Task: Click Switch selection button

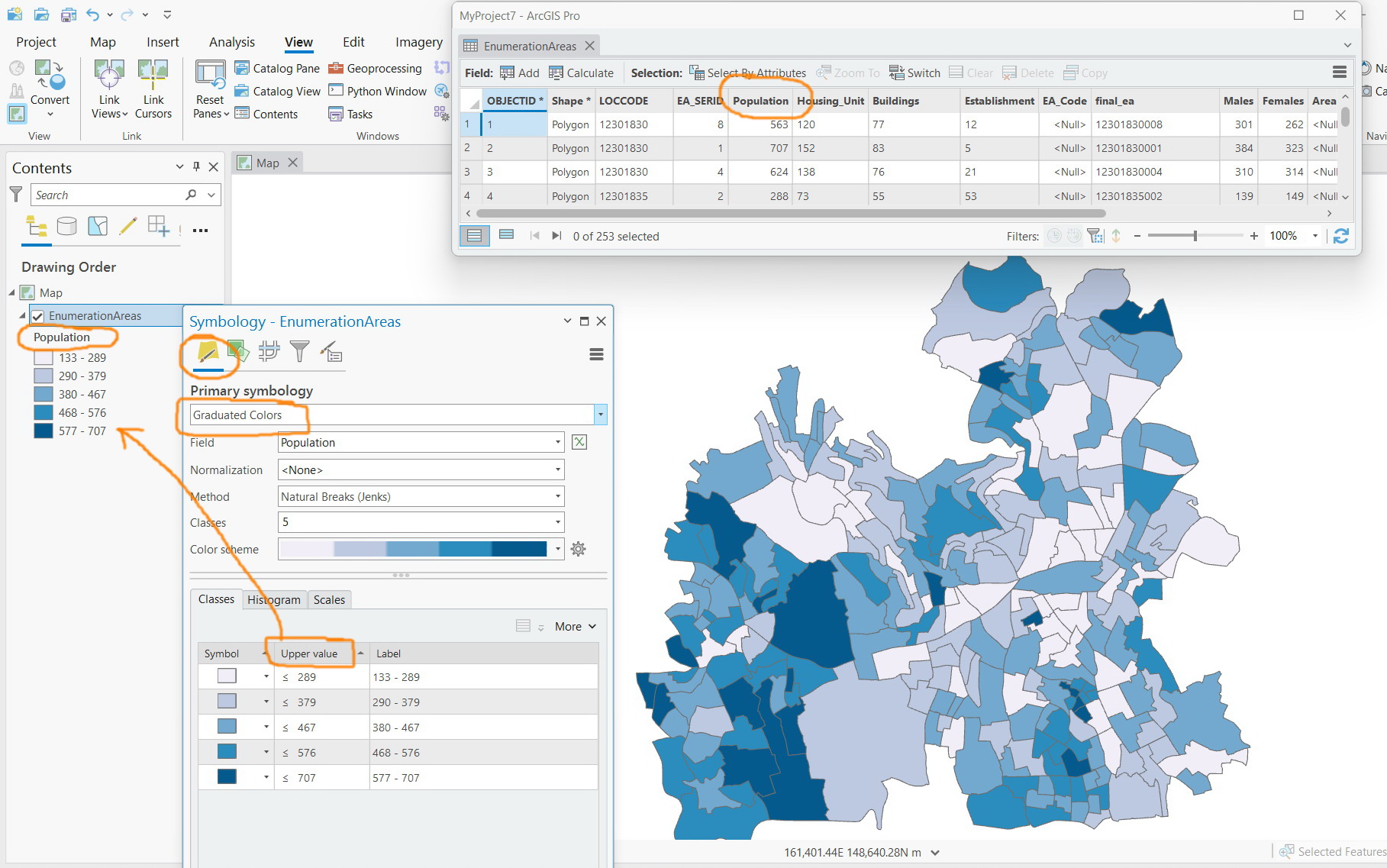Action: point(914,73)
